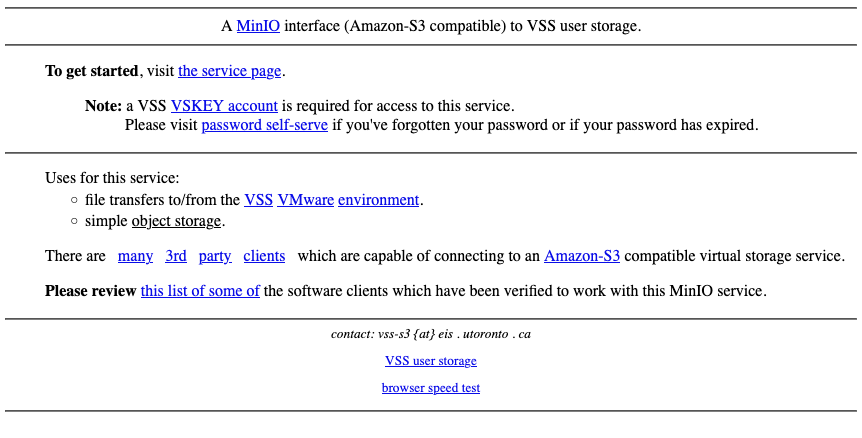Visit the service page link
Screen dimensions: 862x438
click(x=230, y=71)
